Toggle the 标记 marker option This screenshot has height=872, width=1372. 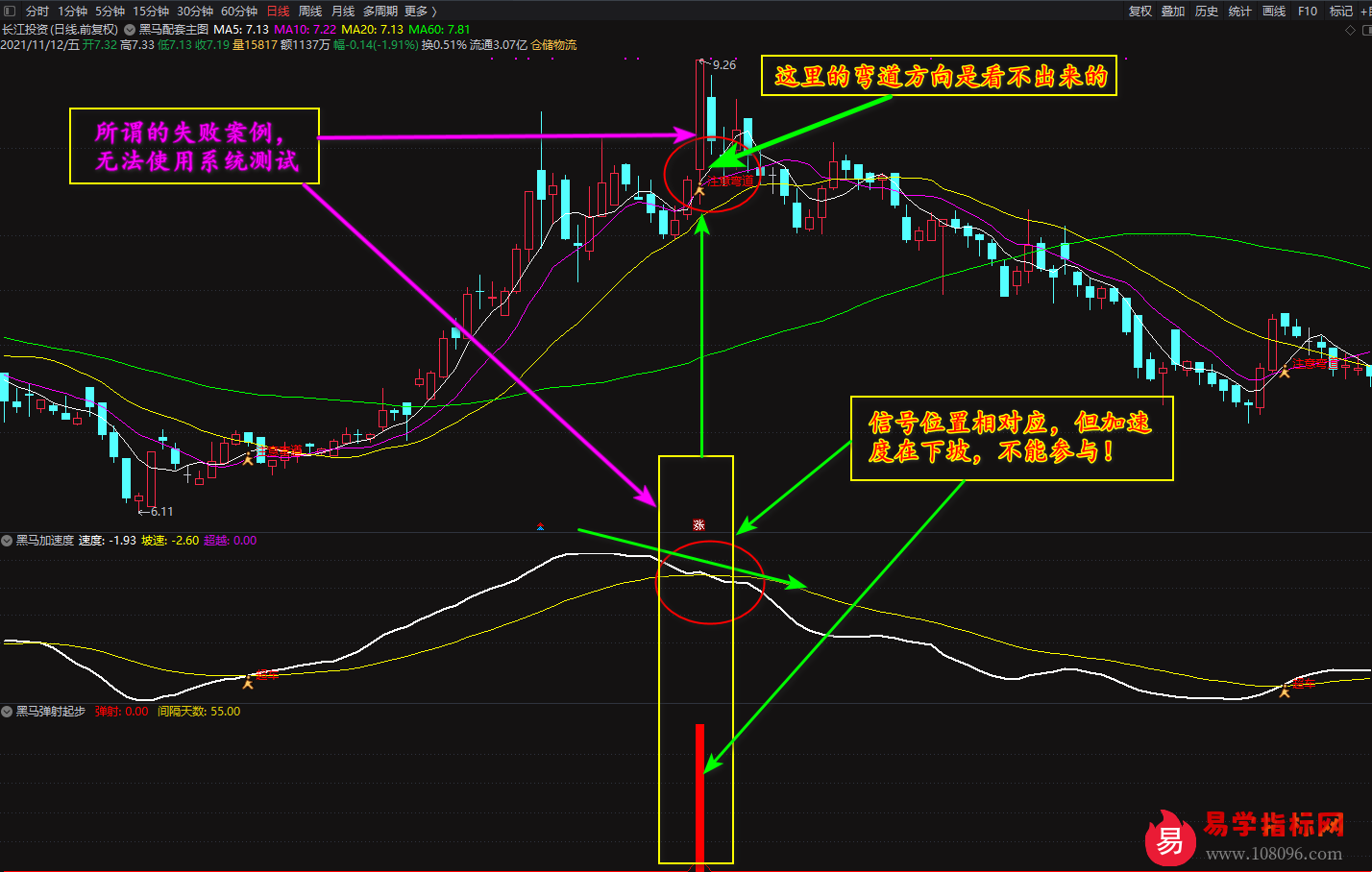click(x=1340, y=12)
